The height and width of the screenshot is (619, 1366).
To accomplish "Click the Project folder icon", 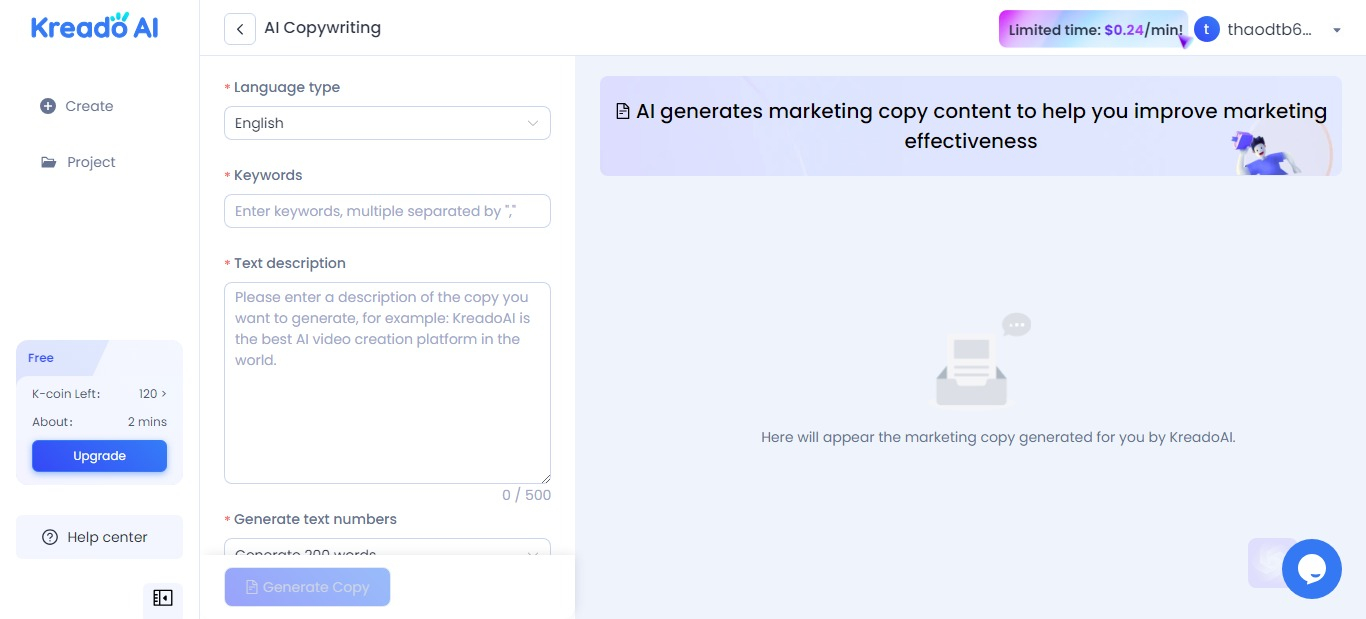I will point(48,162).
